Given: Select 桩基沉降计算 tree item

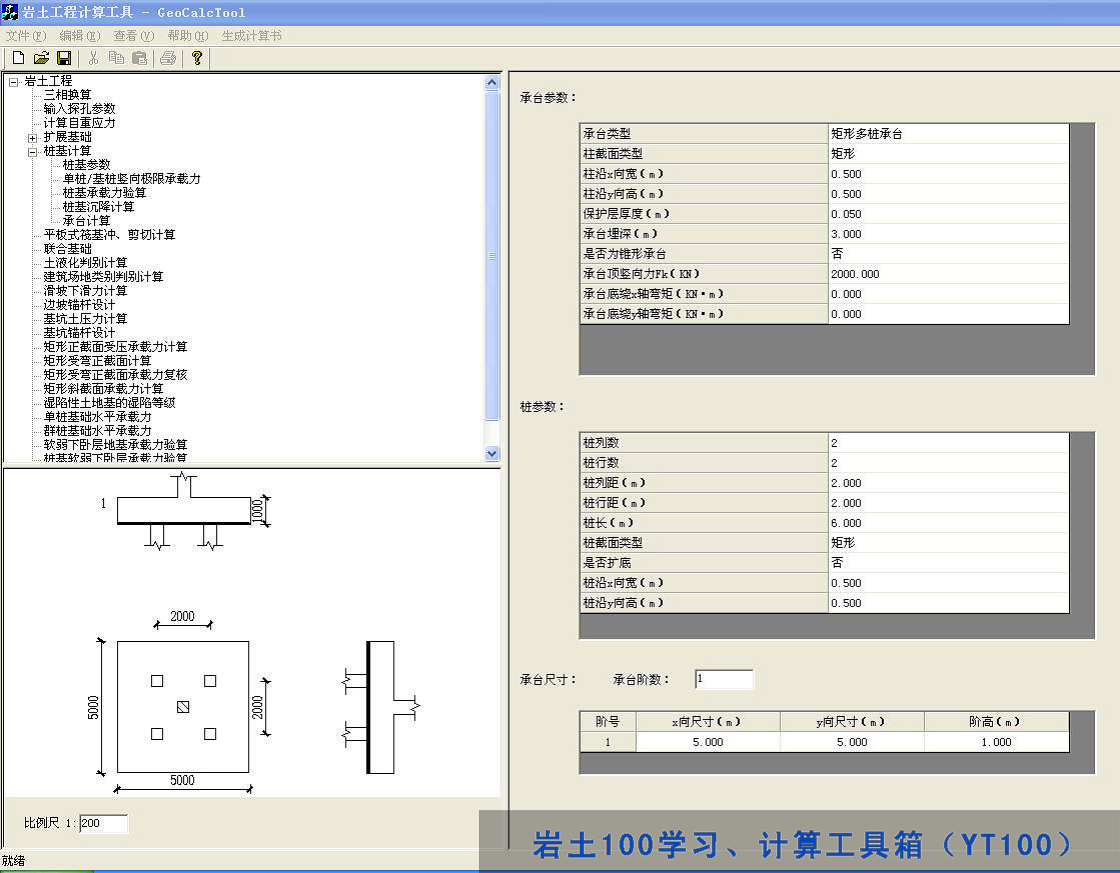Looking at the screenshot, I should tap(98, 207).
